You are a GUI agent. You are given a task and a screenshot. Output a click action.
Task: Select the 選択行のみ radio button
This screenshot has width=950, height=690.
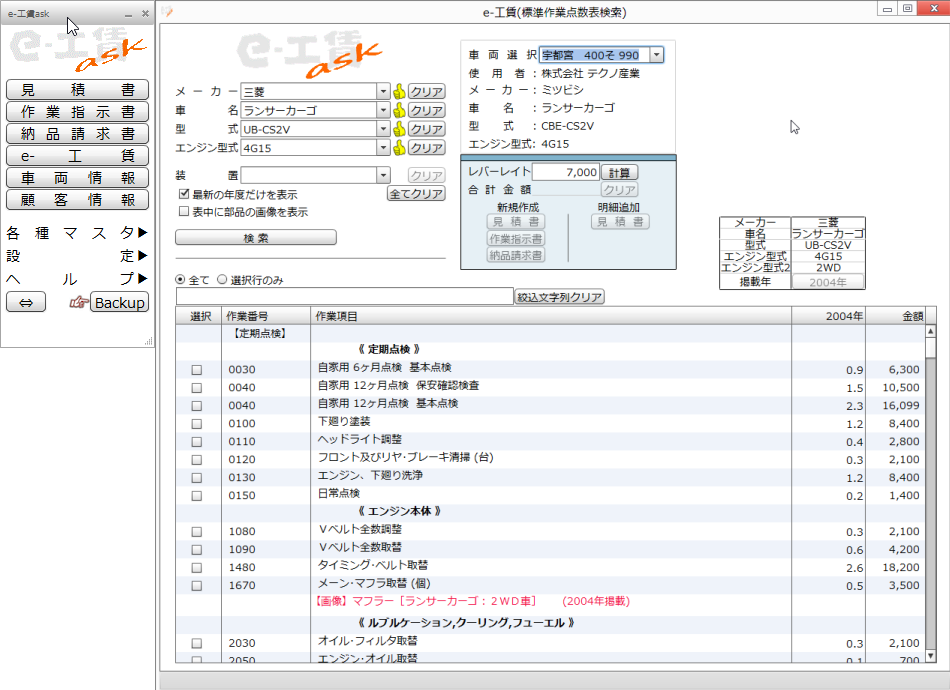click(222, 280)
